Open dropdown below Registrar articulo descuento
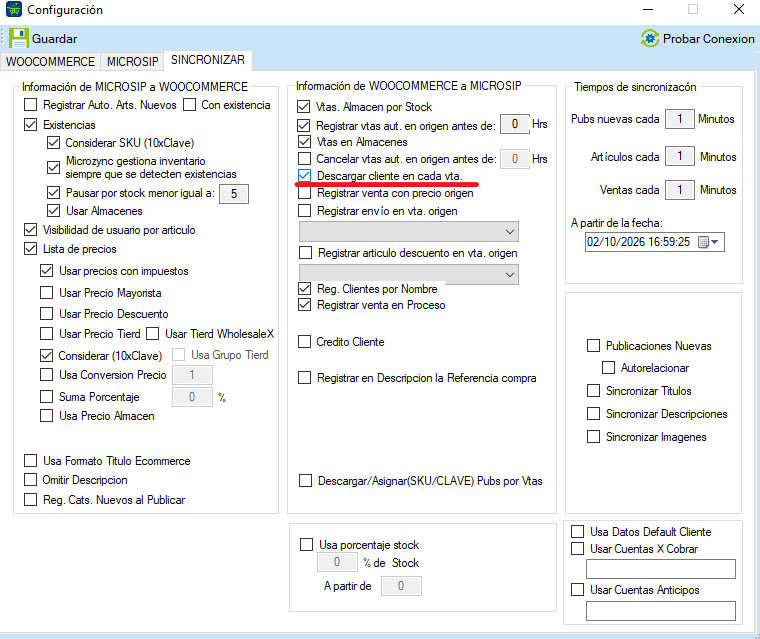 pos(409,274)
